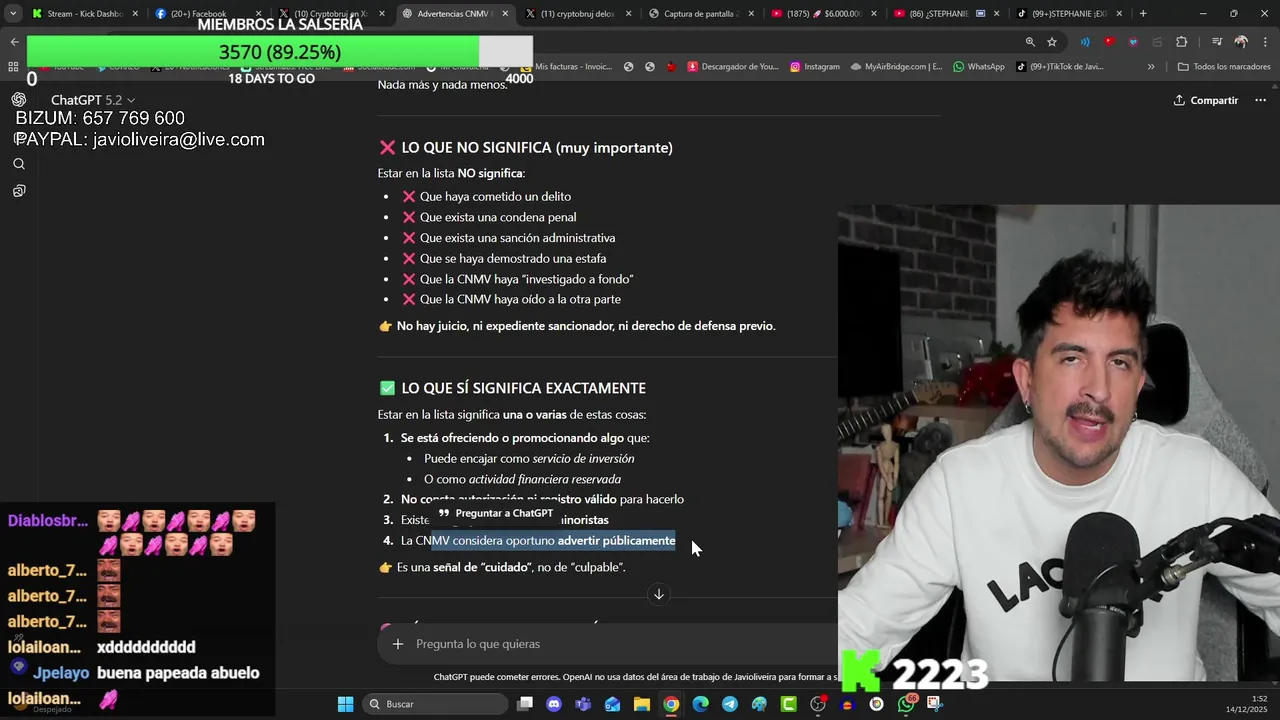
Task: Click text O como actividad financiera reservada
Action: tap(522, 479)
